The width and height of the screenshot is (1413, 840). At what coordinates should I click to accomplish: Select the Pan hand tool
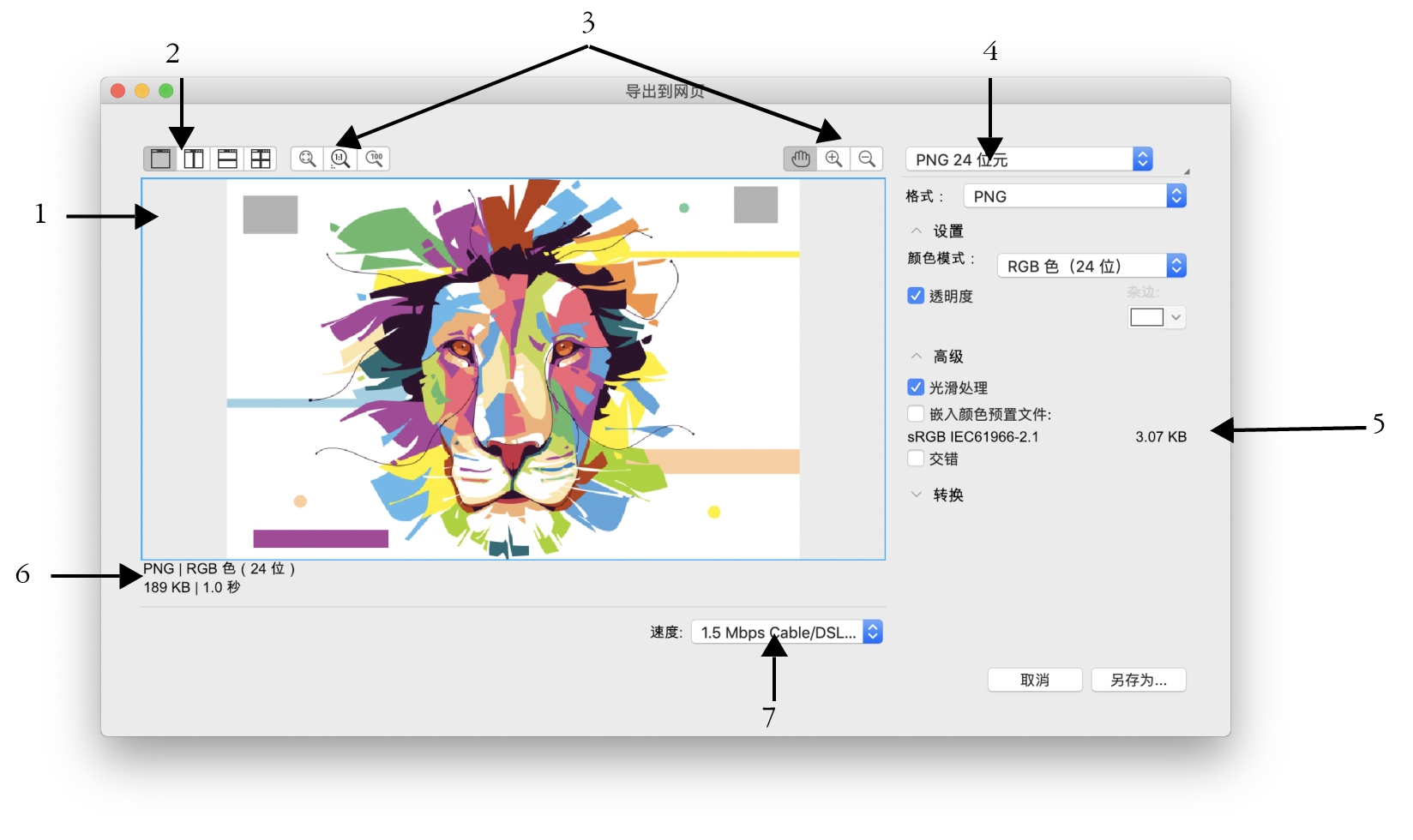click(x=800, y=159)
